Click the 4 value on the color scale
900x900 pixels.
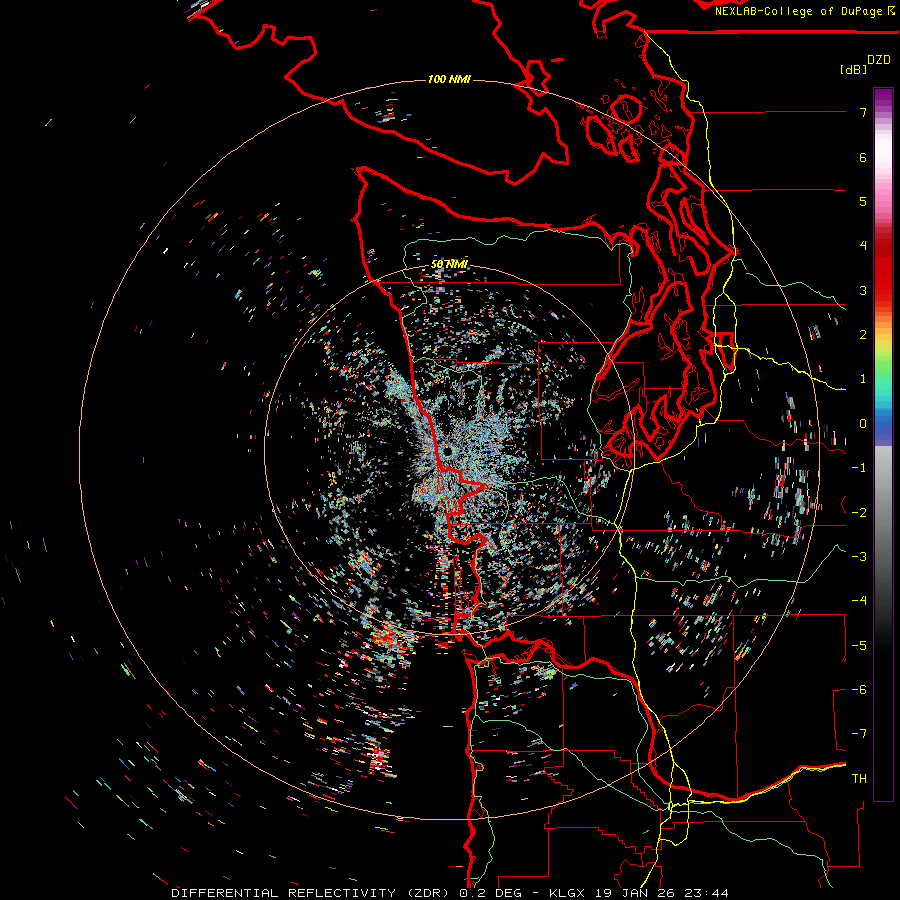click(x=863, y=246)
